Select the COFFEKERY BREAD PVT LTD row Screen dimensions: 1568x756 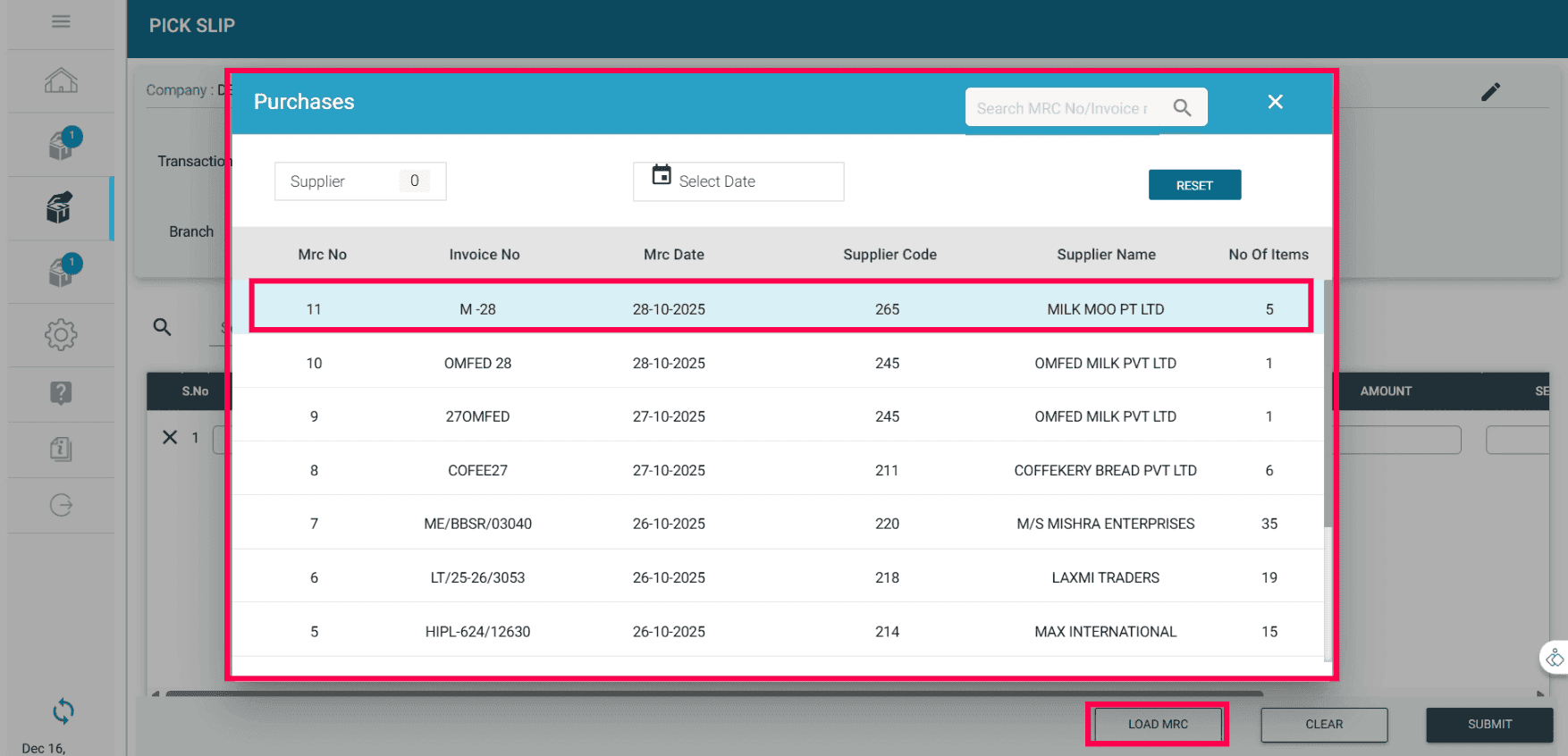coord(778,470)
